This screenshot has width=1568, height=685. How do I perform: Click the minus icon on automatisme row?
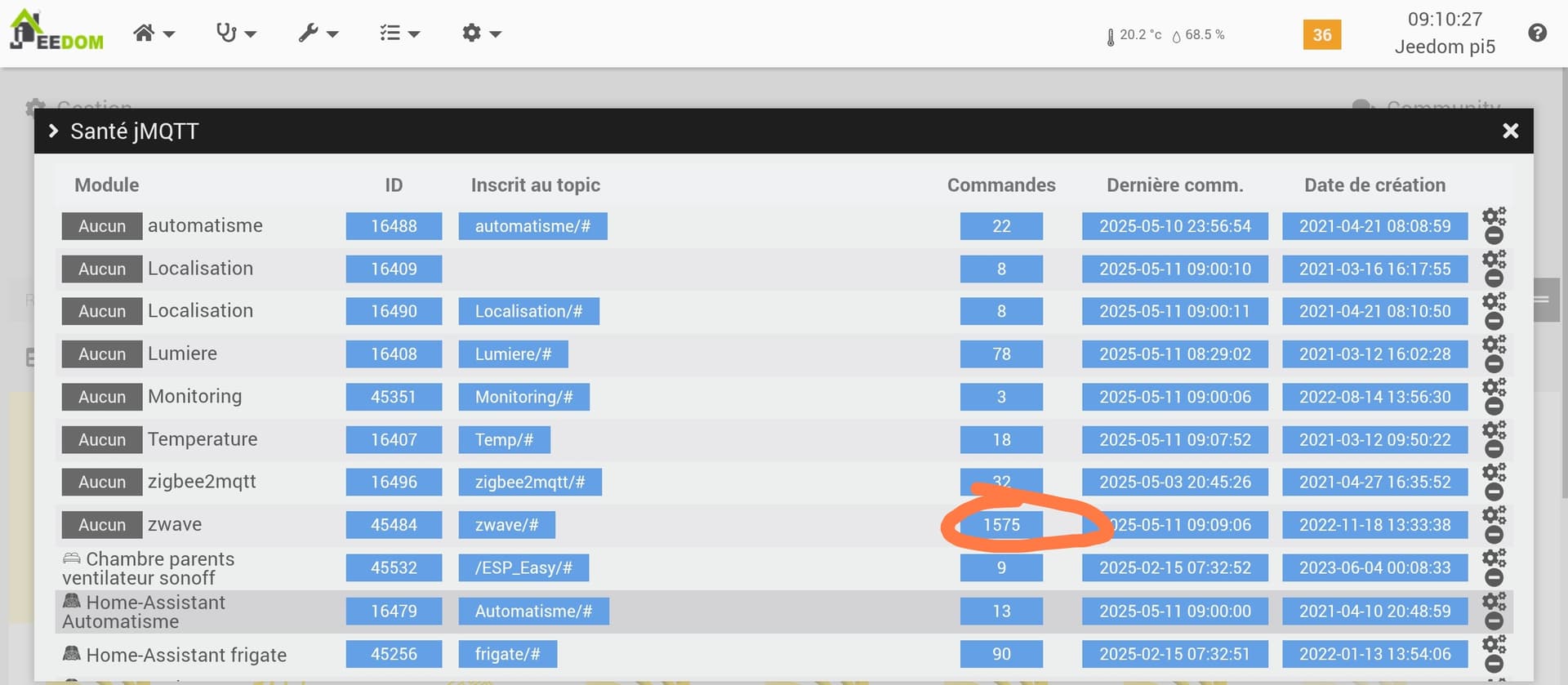[1494, 236]
